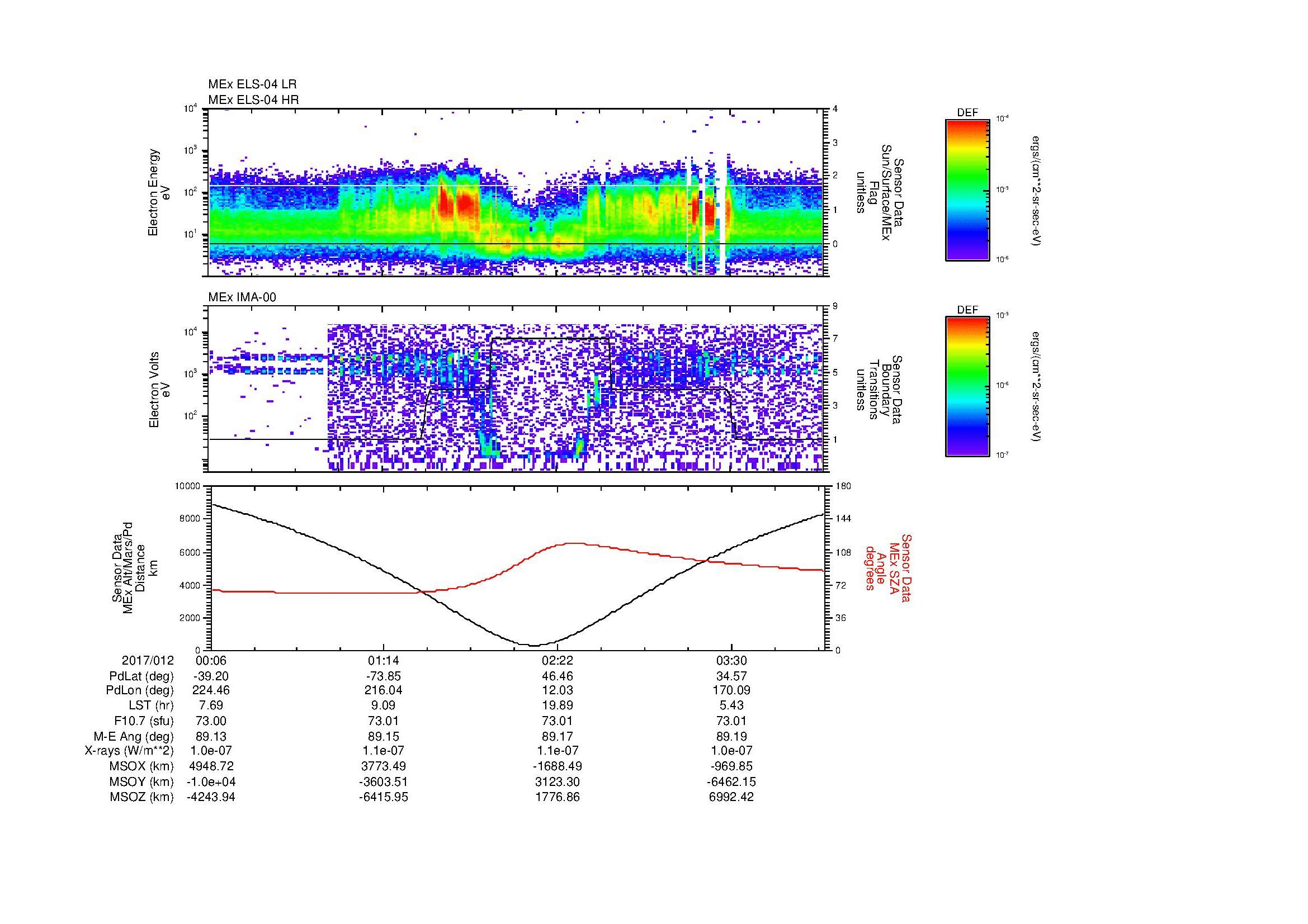Click the 'LST (hr)' row label
This screenshot has width=1308, height=924.
pyautogui.click(x=151, y=706)
